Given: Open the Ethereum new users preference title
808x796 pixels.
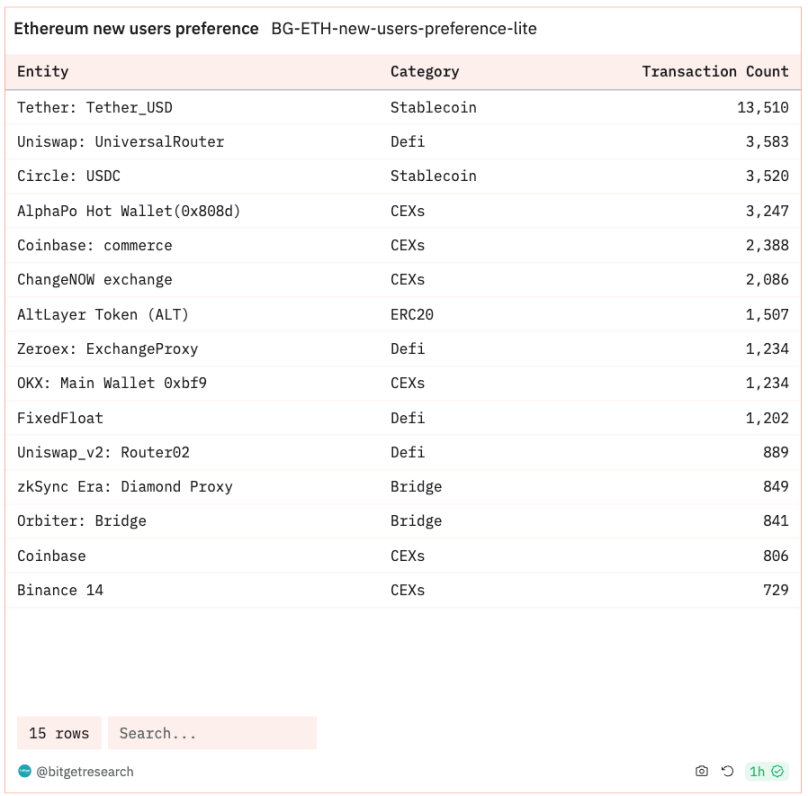Looking at the screenshot, I should pyautogui.click(x=136, y=29).
